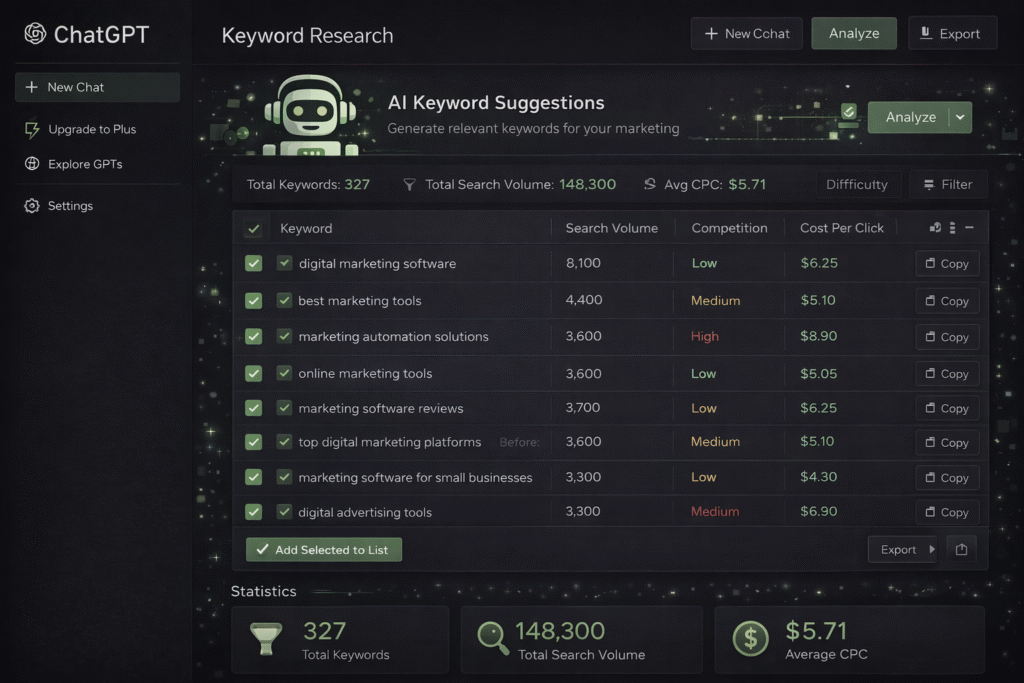Click the dollar coin icon in Statistics
The image size is (1024, 683).
[x=750, y=638]
